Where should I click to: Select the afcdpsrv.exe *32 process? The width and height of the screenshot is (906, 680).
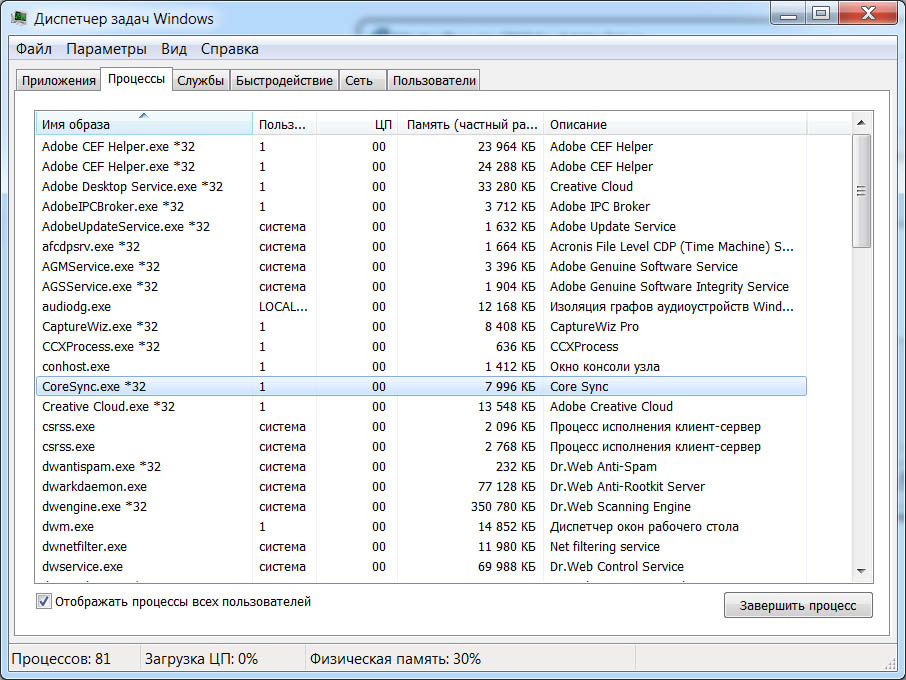click(x=421, y=247)
